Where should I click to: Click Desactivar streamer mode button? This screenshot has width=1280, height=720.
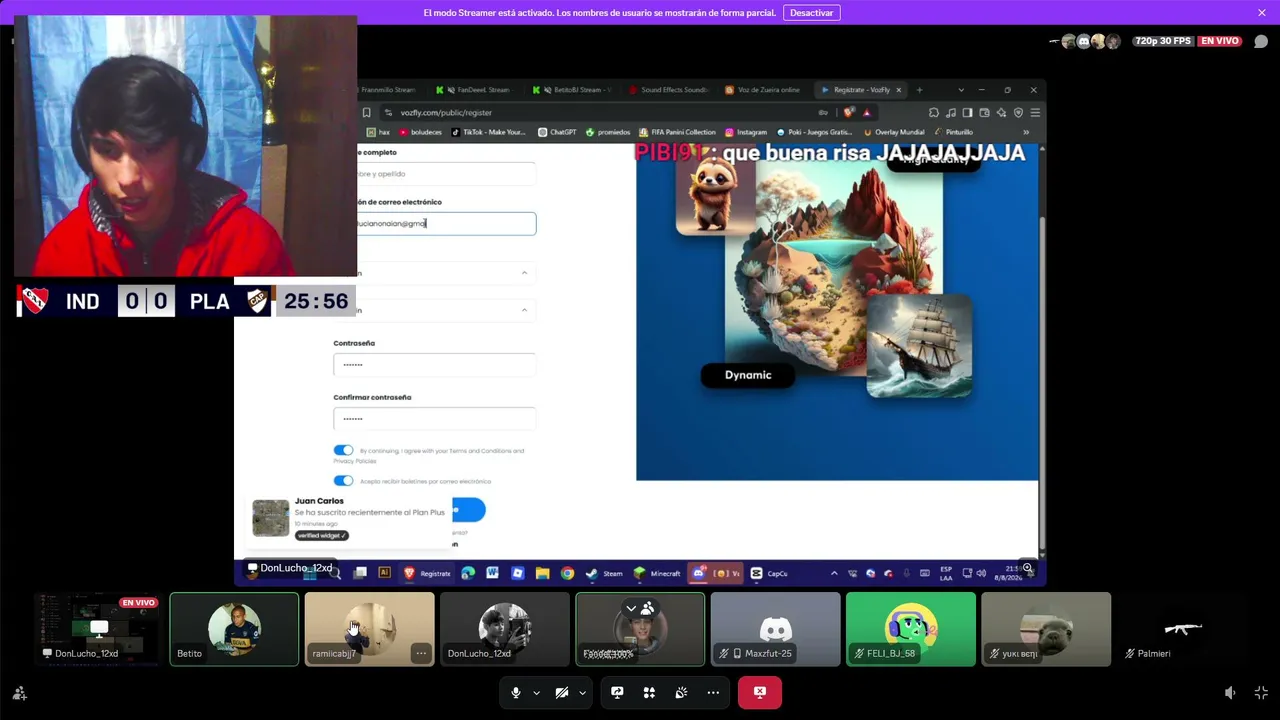click(x=812, y=13)
